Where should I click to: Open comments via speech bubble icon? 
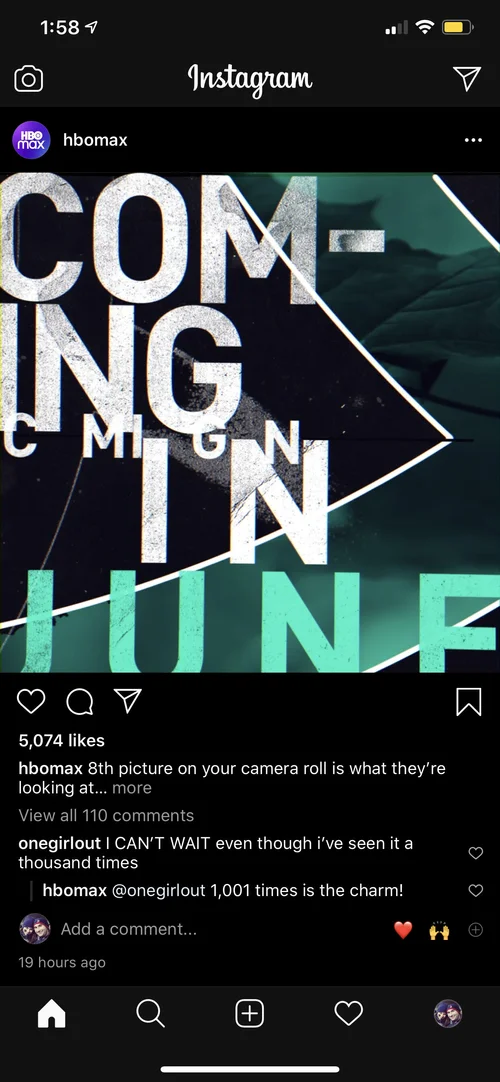(x=79, y=701)
